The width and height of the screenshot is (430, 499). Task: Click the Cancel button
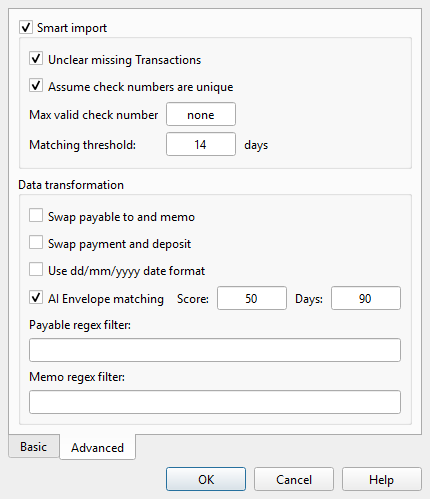point(294,479)
